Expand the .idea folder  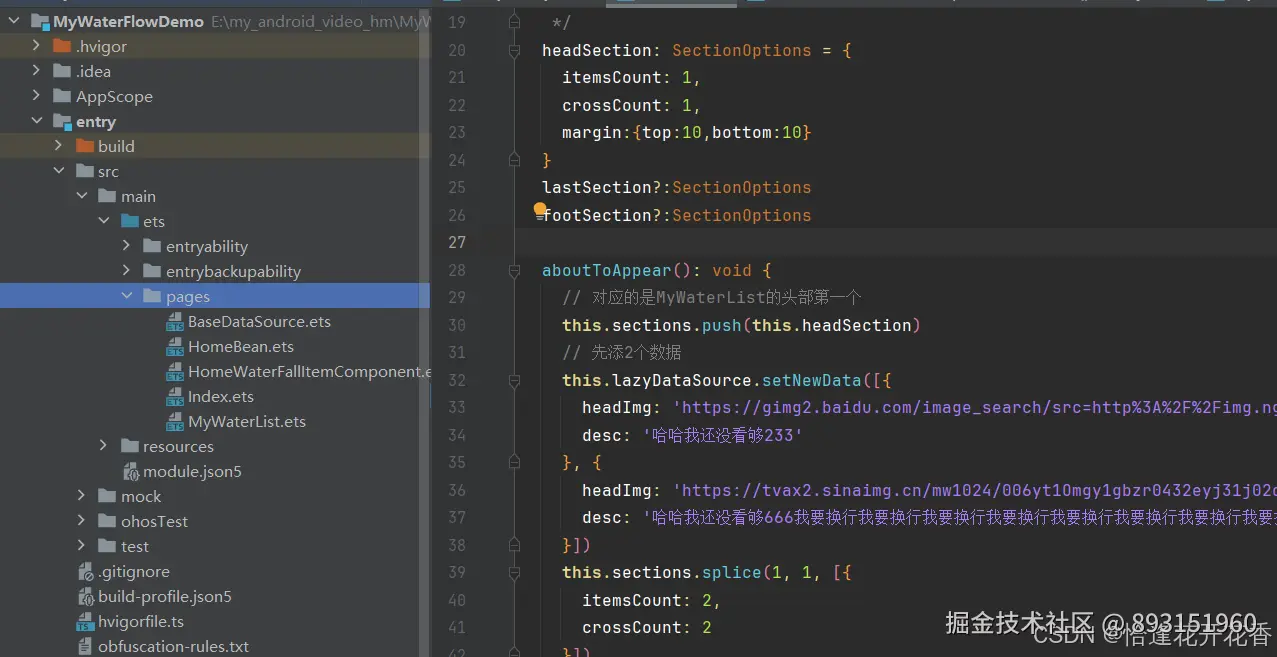(x=37, y=71)
